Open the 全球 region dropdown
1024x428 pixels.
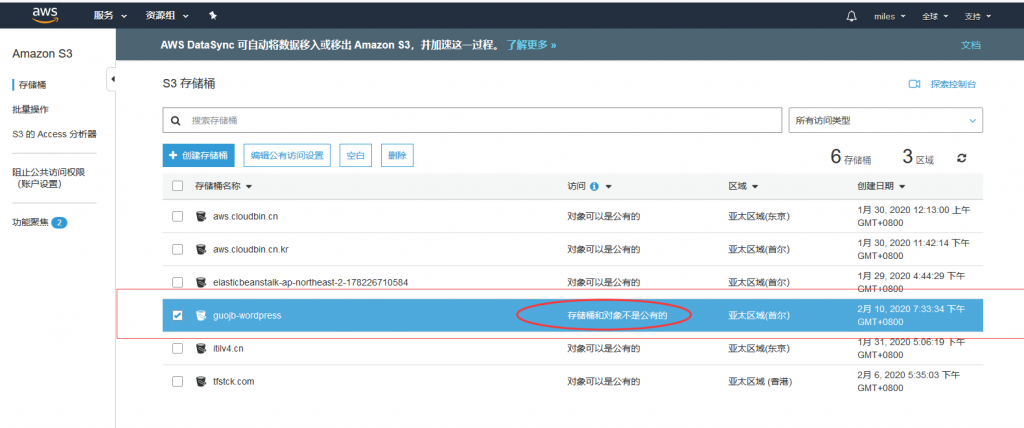(935, 16)
